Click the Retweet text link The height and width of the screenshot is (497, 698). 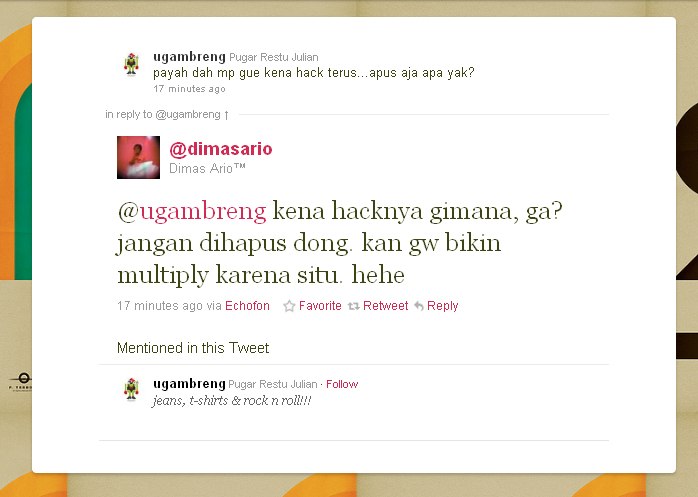(x=386, y=306)
